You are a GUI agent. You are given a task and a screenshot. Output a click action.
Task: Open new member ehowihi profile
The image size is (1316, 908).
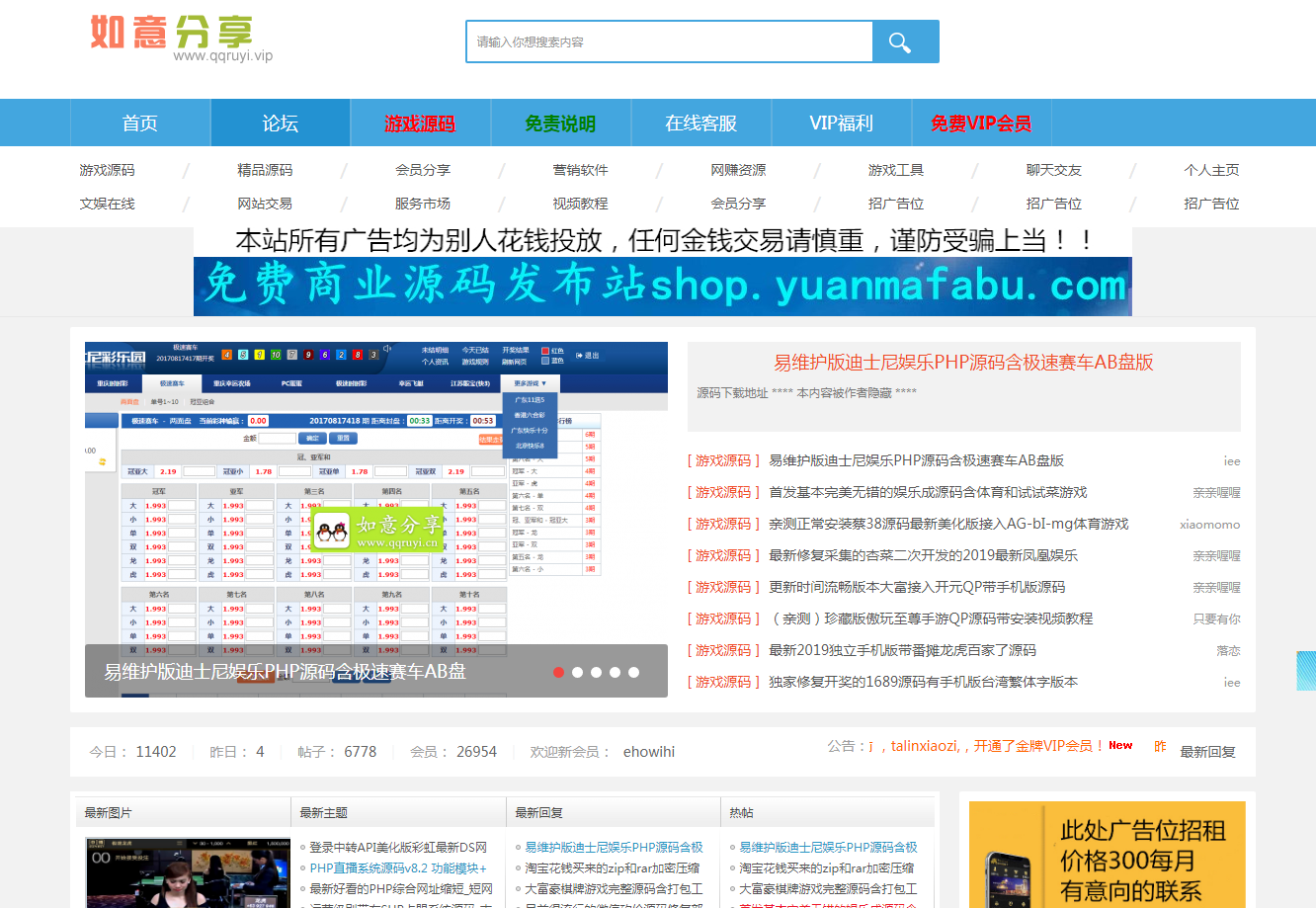pos(648,752)
